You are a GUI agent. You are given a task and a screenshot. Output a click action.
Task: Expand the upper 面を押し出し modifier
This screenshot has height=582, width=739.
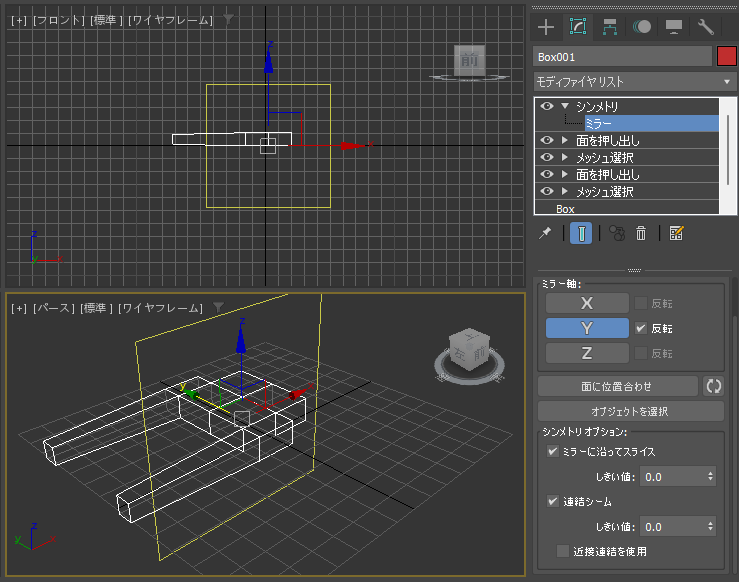pos(565,140)
